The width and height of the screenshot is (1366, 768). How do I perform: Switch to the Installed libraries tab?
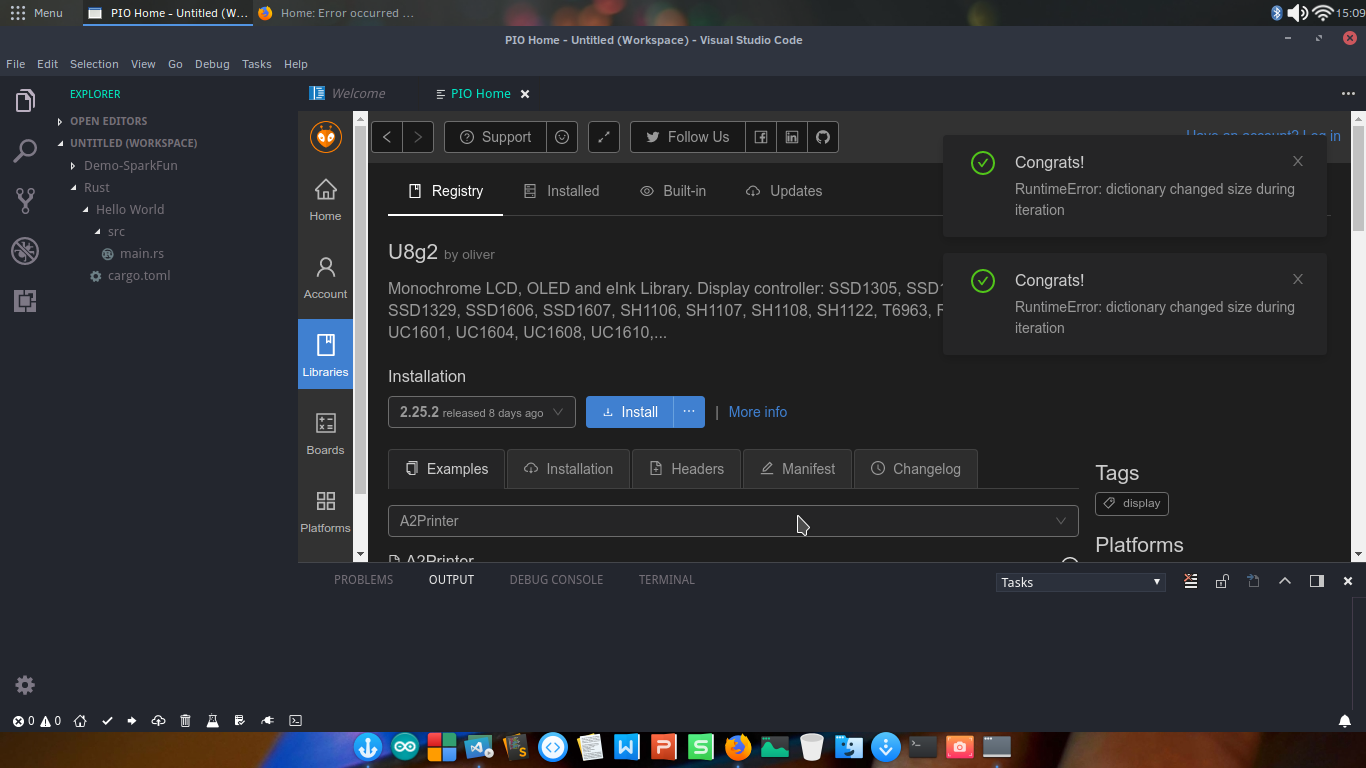point(561,191)
